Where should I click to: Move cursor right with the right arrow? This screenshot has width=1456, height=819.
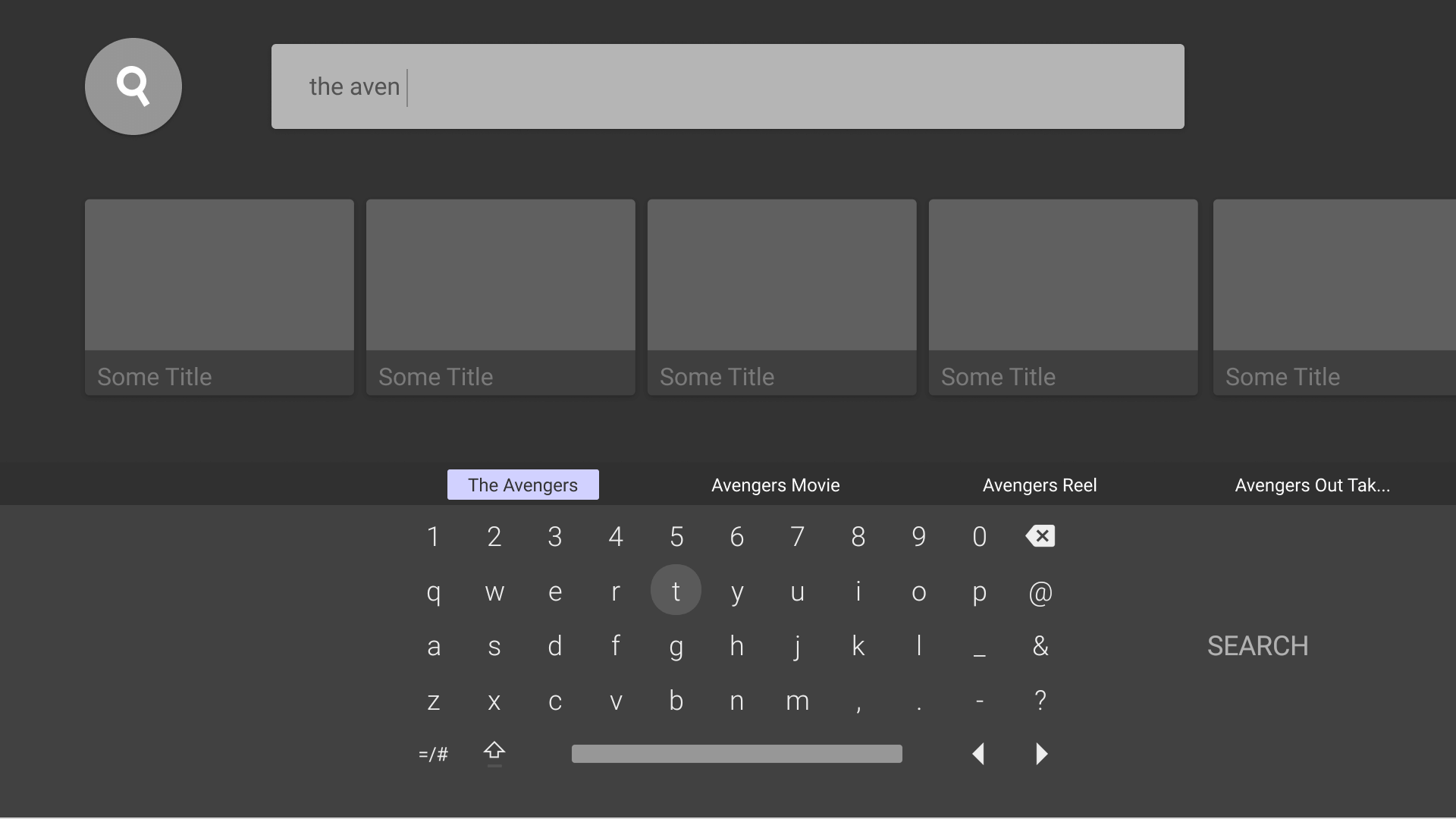coord(1041,754)
